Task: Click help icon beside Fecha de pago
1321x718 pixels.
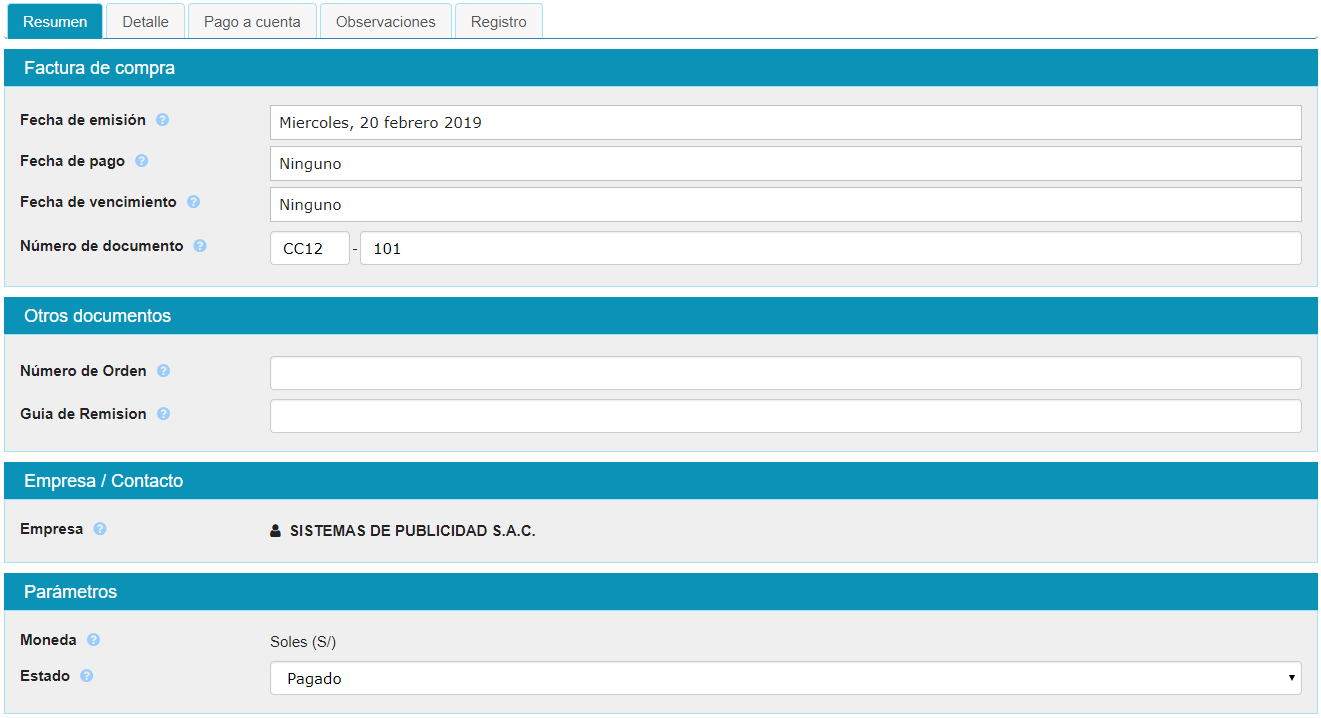Action: (142, 161)
